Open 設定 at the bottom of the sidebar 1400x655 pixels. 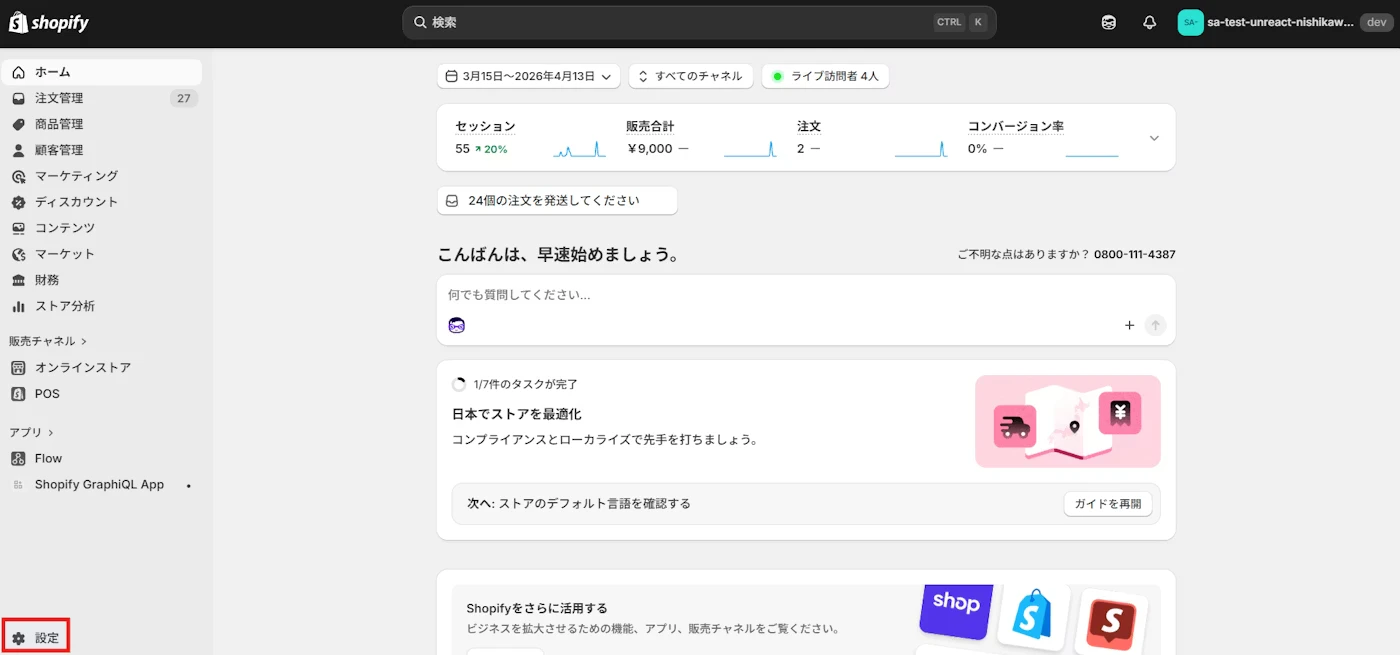[36, 638]
